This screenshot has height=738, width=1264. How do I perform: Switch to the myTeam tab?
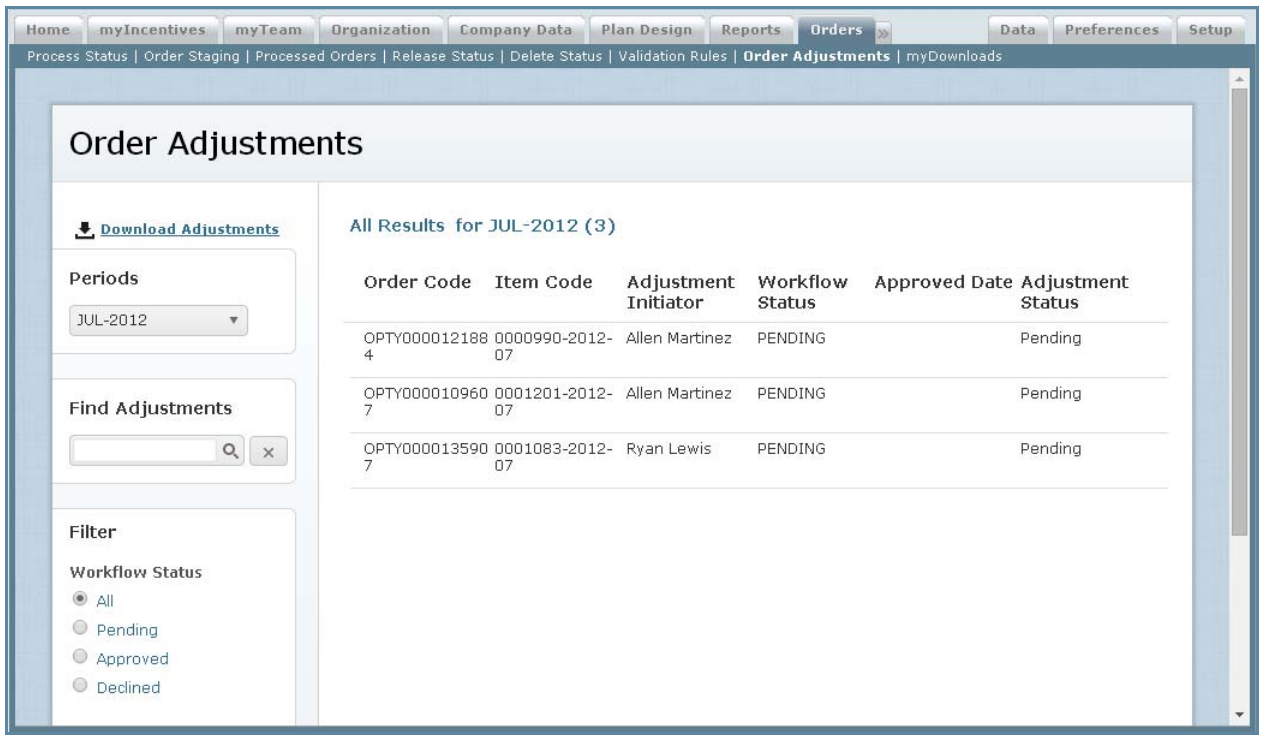tap(270, 29)
